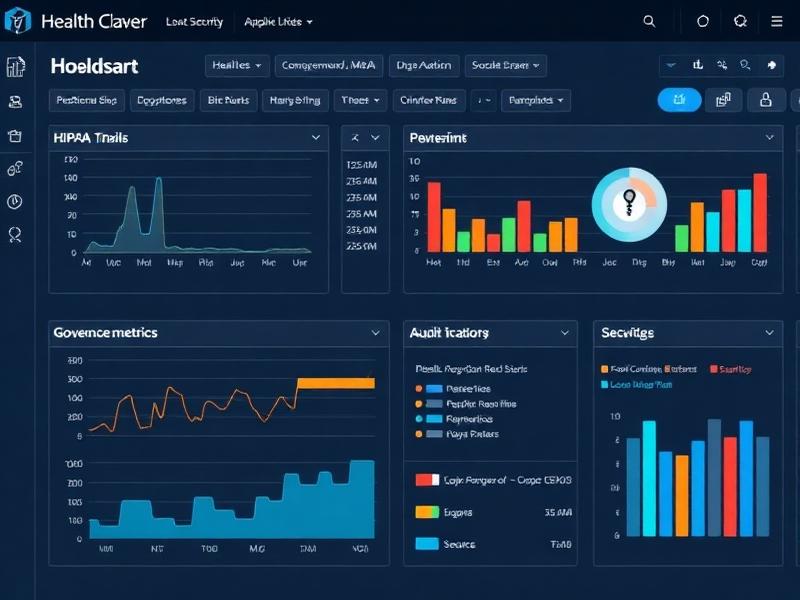The image size is (800, 600).
Task: Collapse the HIPAA Trails panel chevron
Action: click(x=316, y=138)
